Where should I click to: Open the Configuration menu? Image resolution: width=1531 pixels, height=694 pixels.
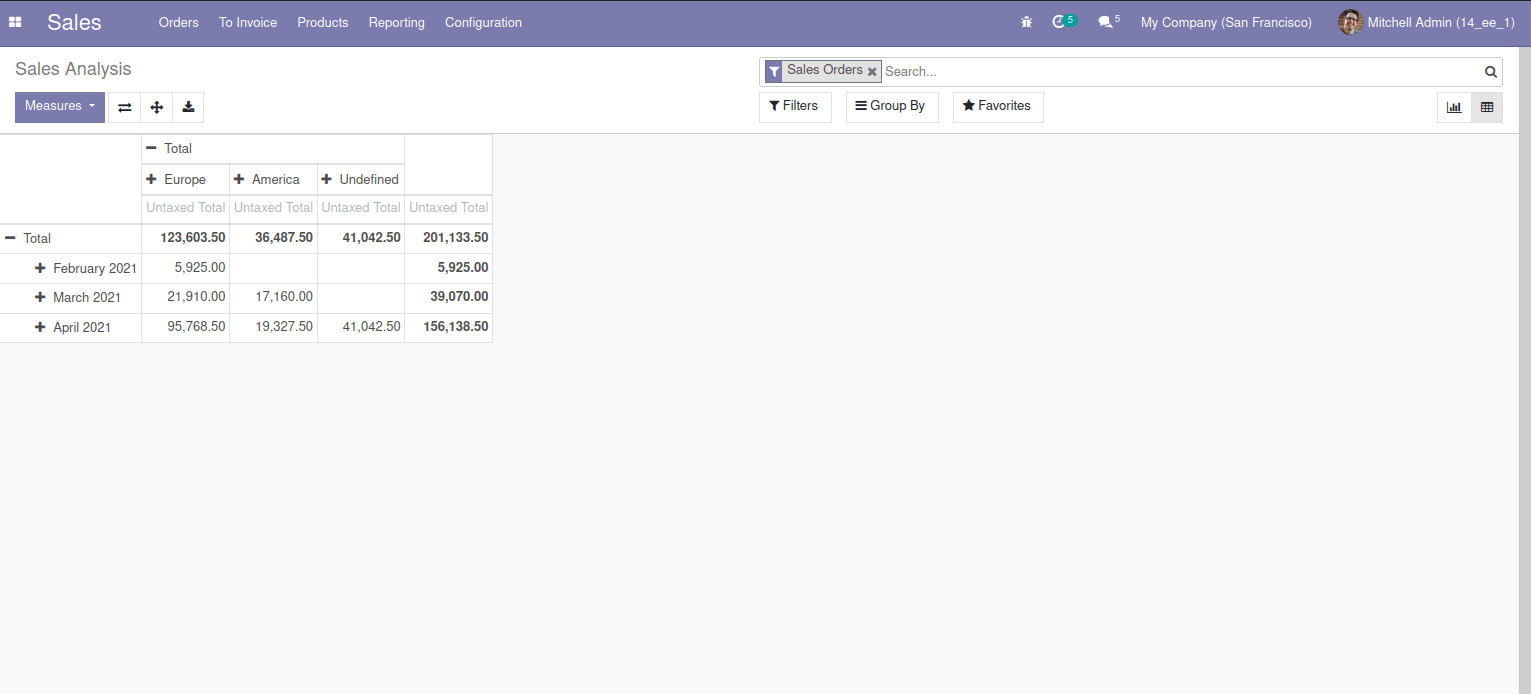coord(483,22)
